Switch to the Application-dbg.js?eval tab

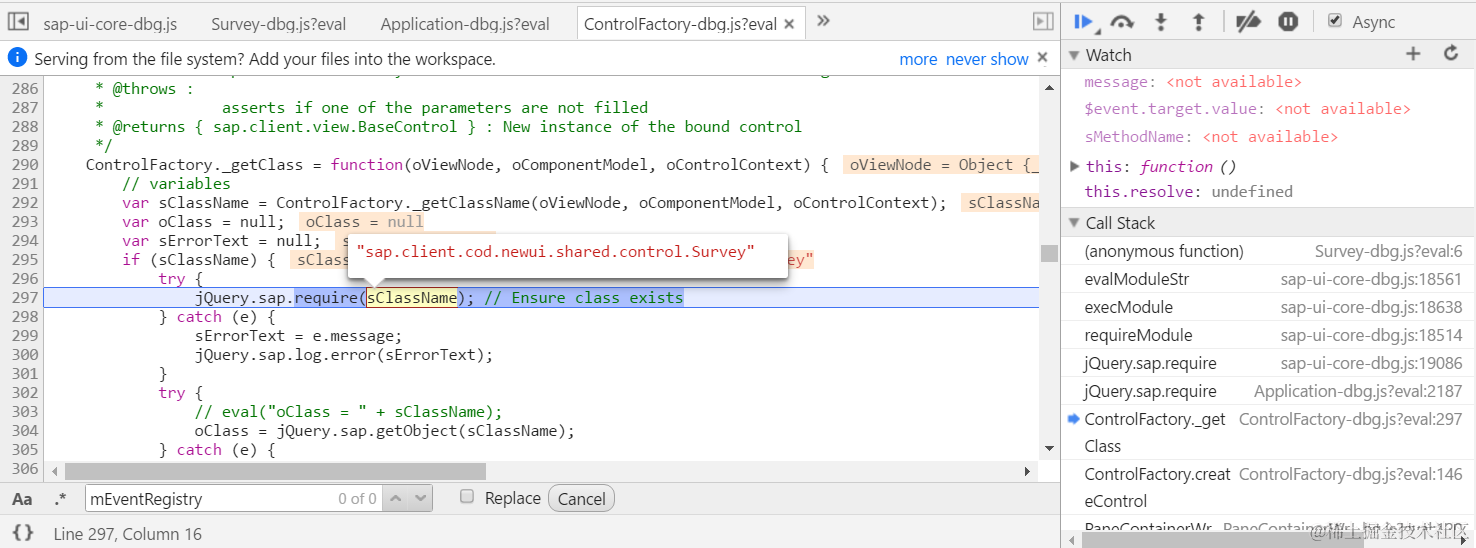point(465,24)
